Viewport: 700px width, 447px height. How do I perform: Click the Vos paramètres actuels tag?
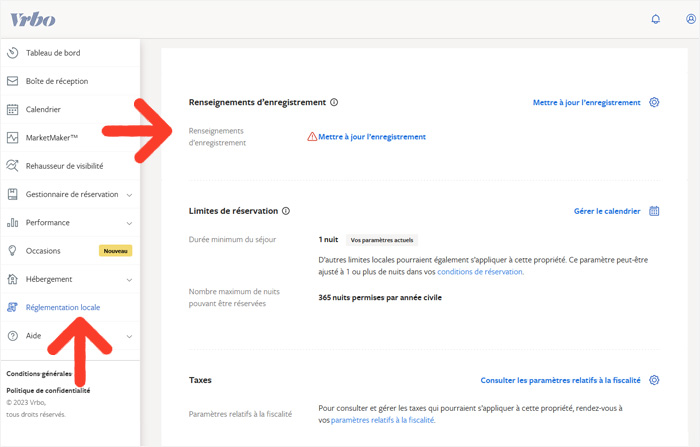382,240
